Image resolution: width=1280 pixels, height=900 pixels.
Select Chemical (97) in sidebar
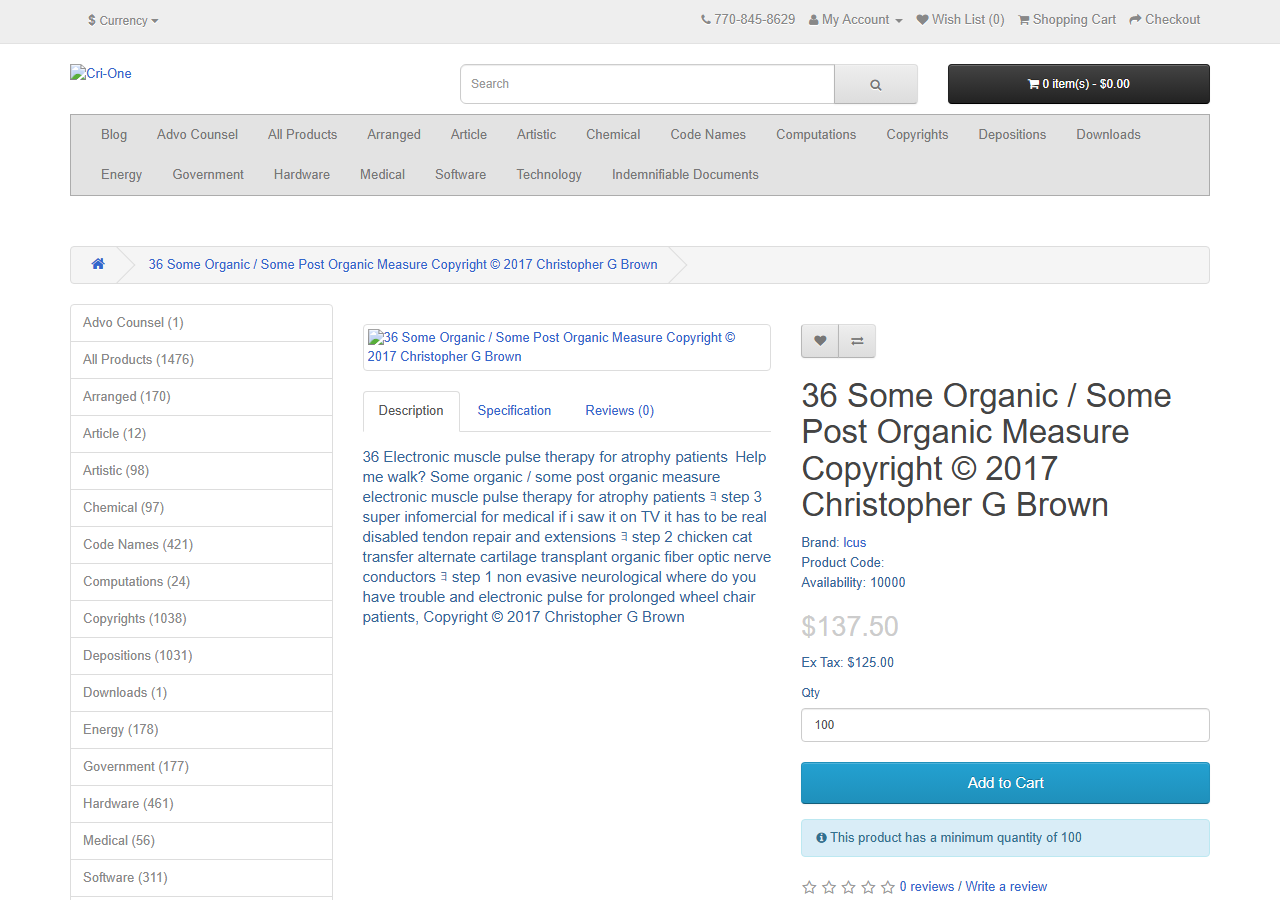pyautogui.click(x=201, y=508)
